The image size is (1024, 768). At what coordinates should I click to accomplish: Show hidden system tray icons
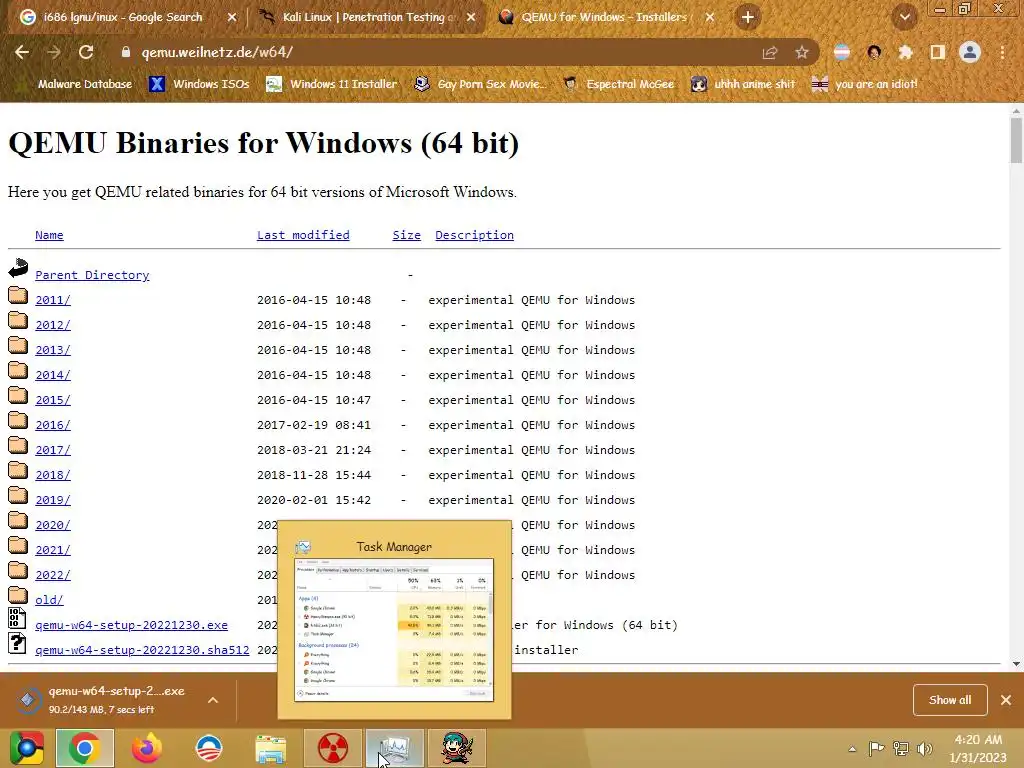coord(852,749)
